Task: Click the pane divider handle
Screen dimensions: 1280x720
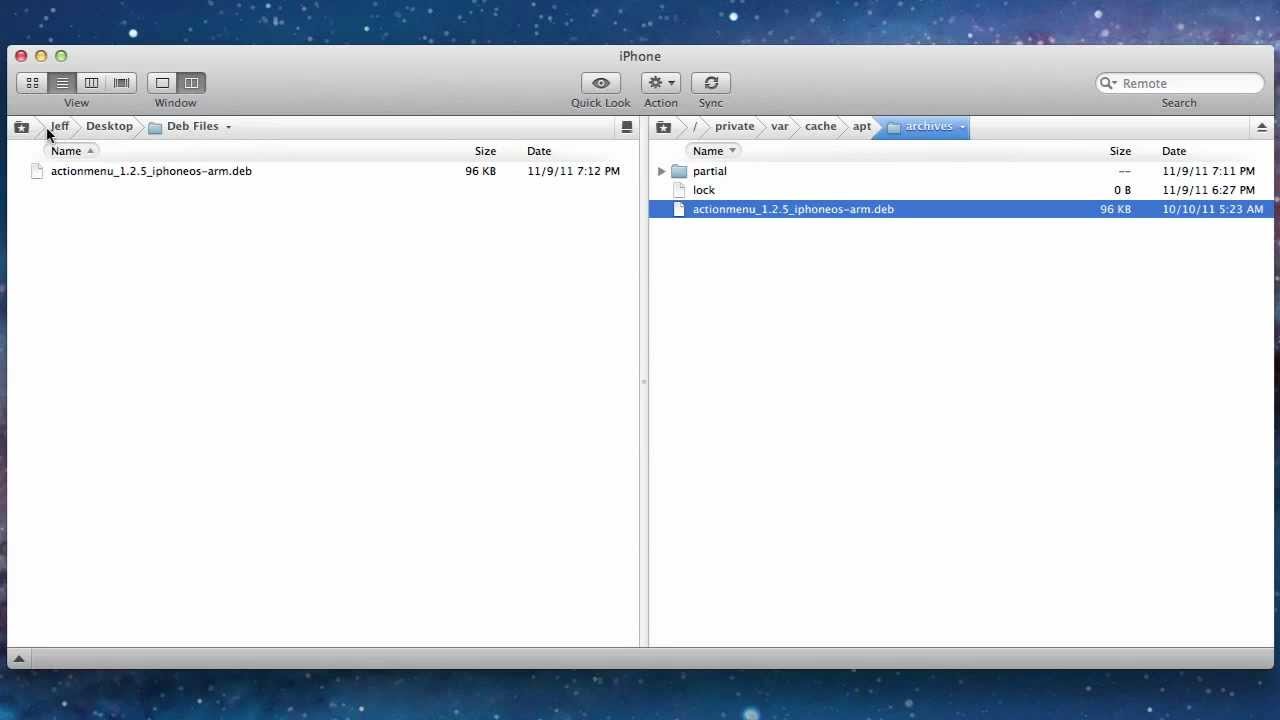Action: (644, 381)
